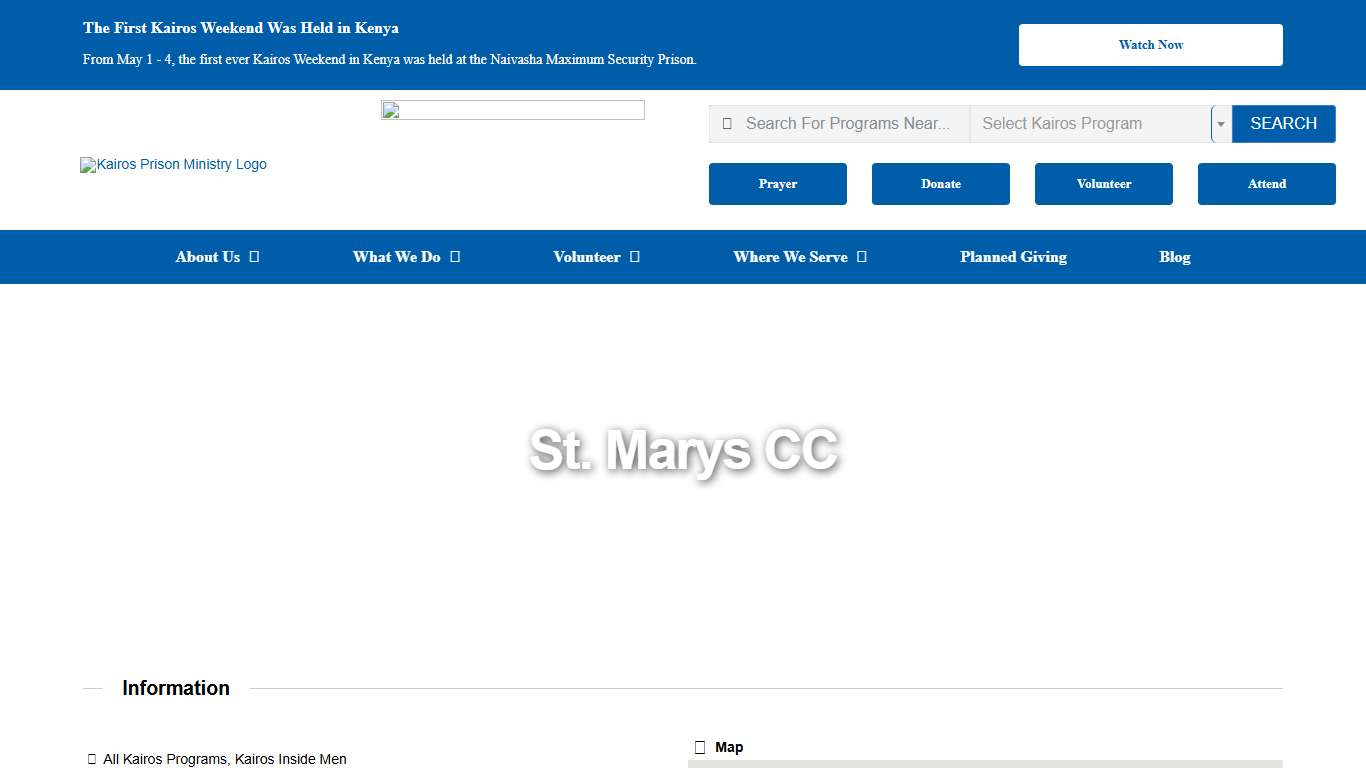Open the Select Kairos Program dropdown arrow

(1221, 123)
